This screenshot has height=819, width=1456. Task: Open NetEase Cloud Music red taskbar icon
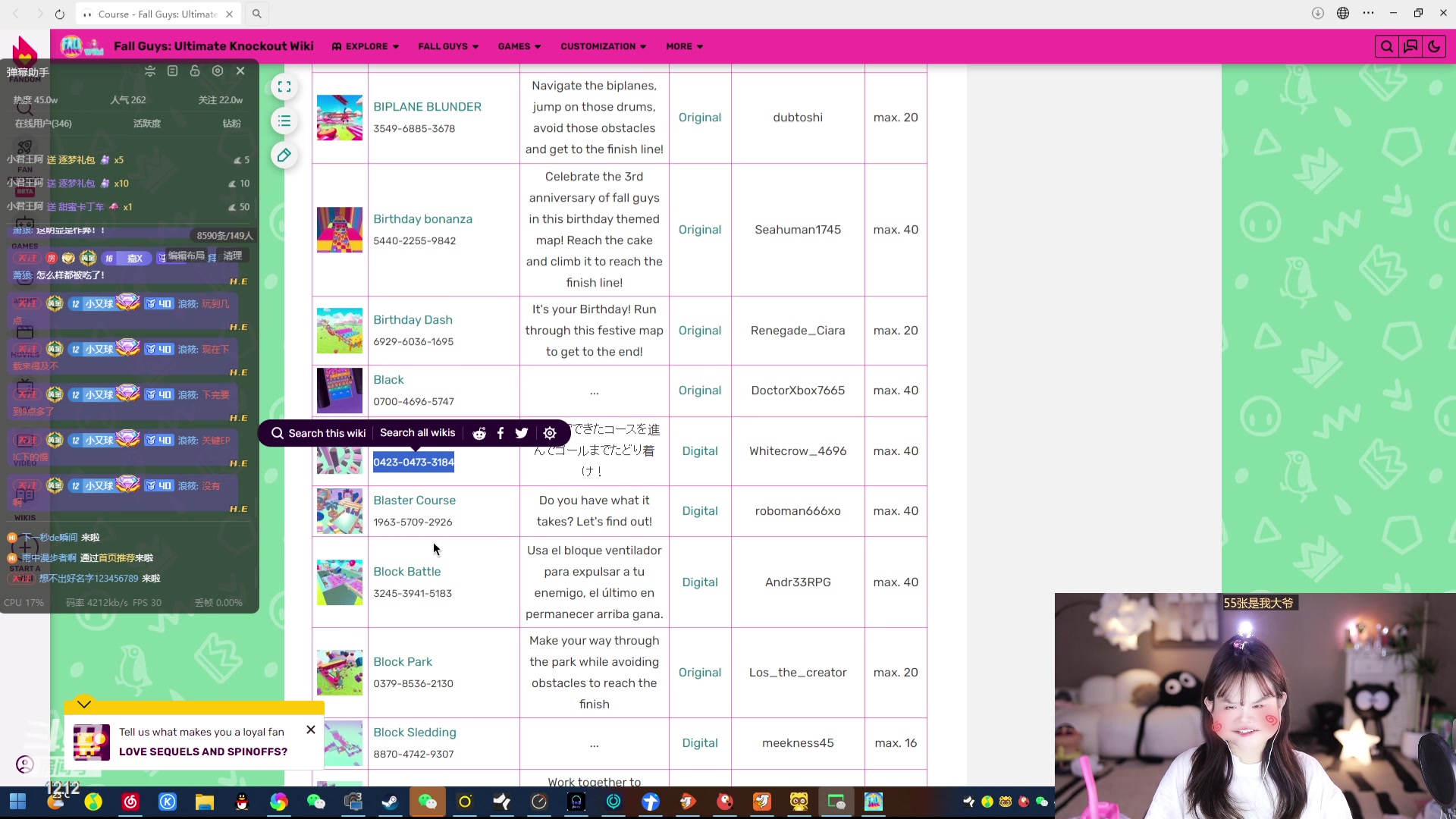[130, 802]
